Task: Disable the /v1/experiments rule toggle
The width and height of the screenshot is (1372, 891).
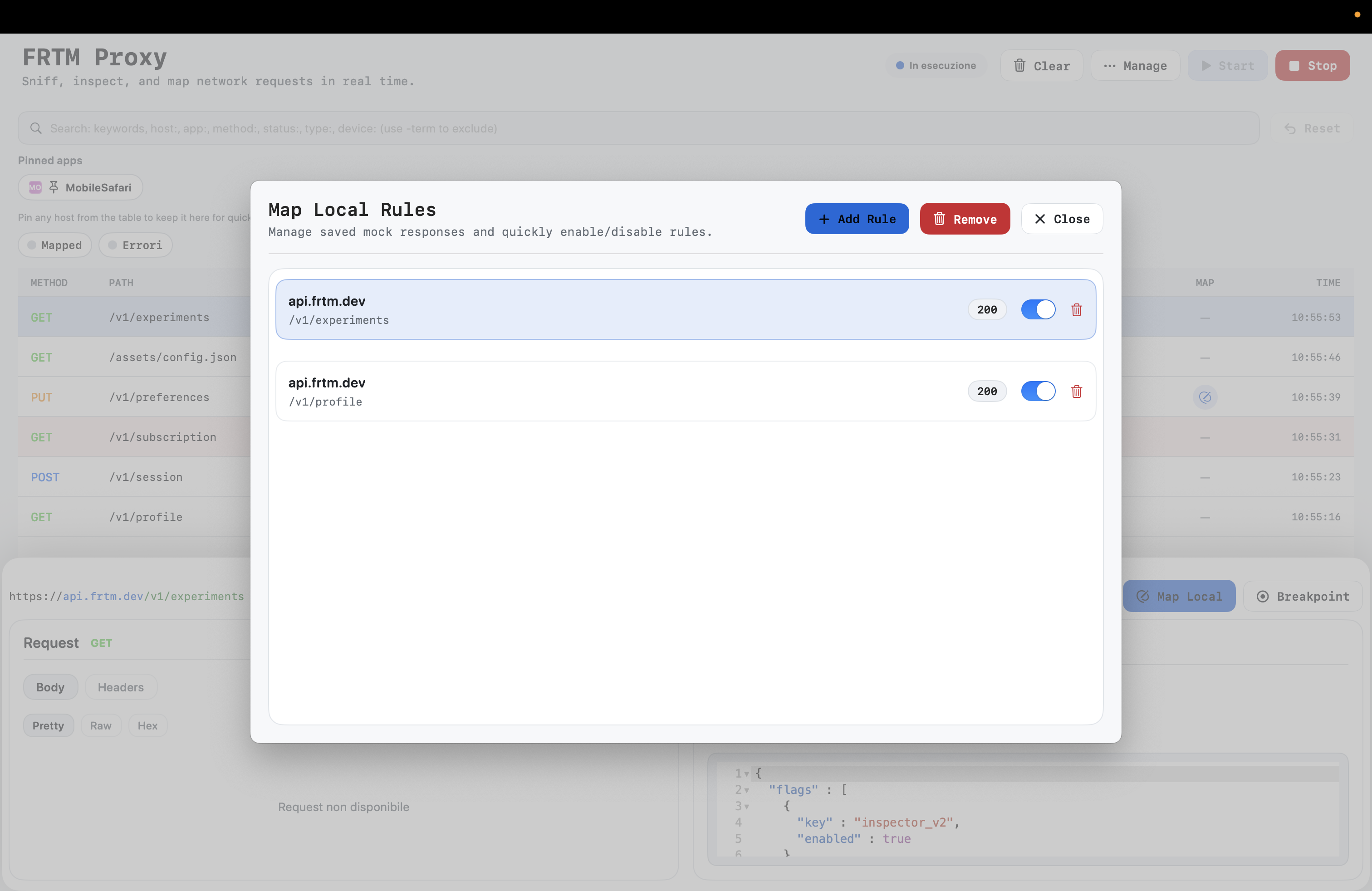Action: point(1038,309)
